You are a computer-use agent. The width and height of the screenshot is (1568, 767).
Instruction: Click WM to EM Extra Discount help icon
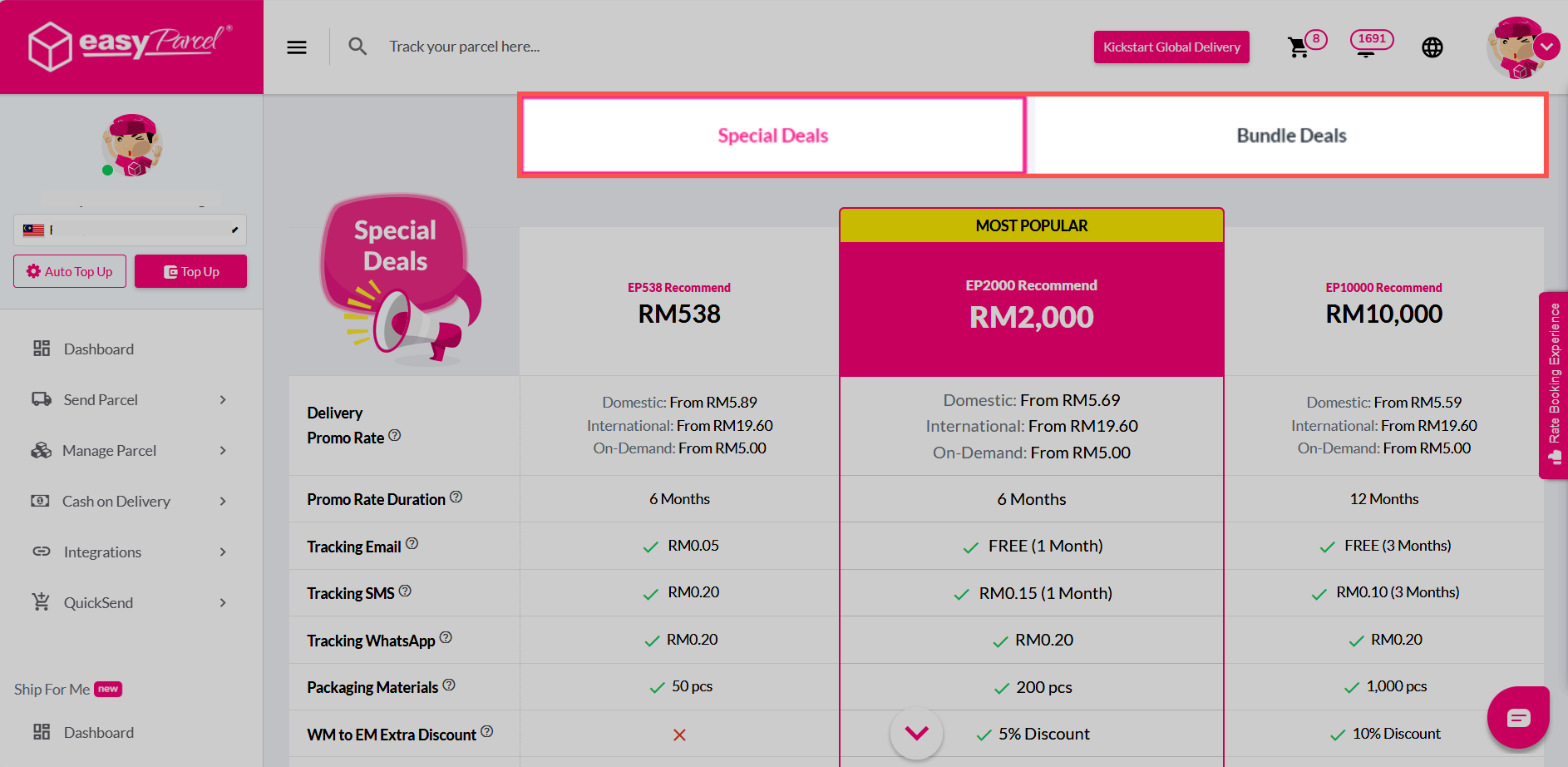click(x=487, y=732)
